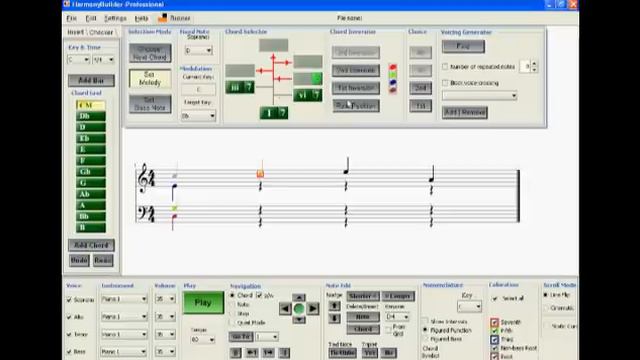Open the Soprano instrument dropdown
The image size is (640, 360).
coord(124,299)
